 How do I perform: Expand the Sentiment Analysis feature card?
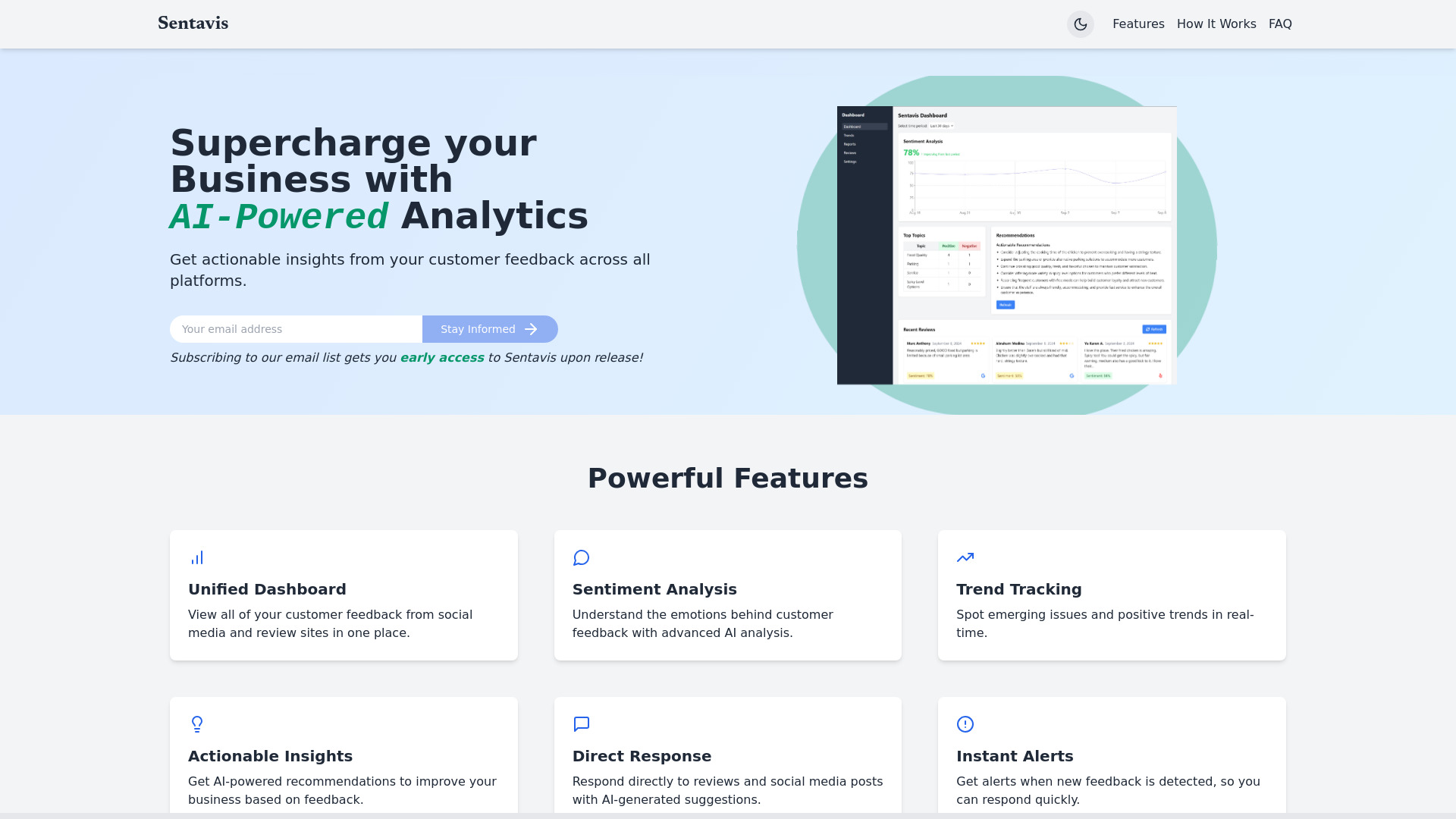(x=727, y=594)
